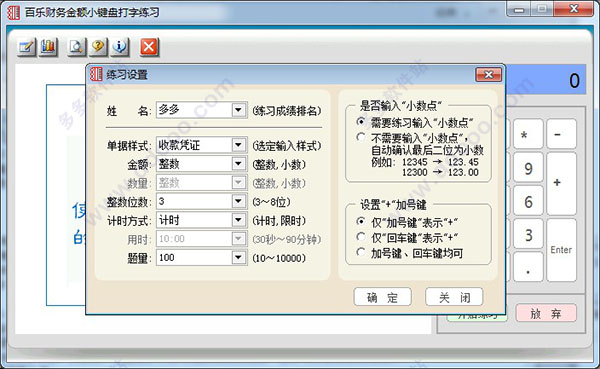Click the asterisk key on keypad

tap(528, 134)
